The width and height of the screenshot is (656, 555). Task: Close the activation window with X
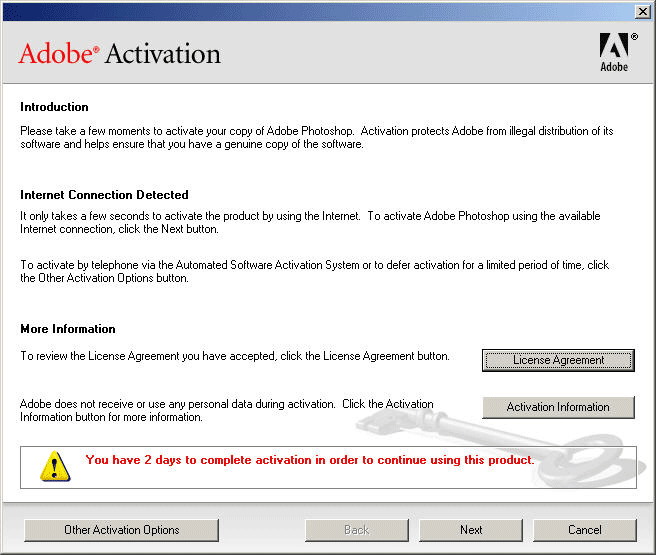642,11
